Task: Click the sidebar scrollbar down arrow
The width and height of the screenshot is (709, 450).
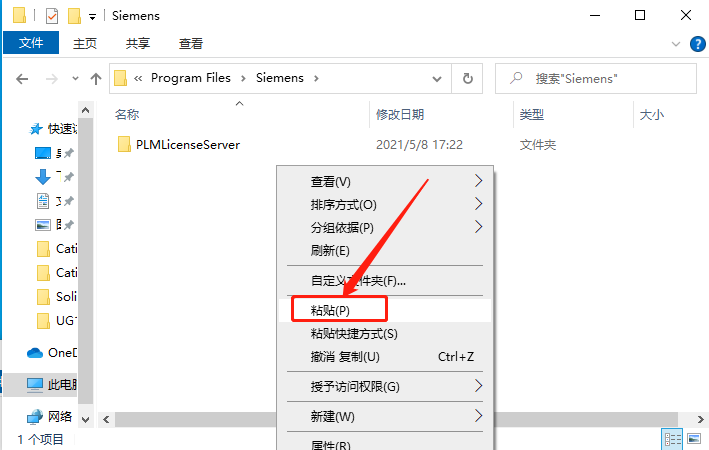Action: coord(85,420)
